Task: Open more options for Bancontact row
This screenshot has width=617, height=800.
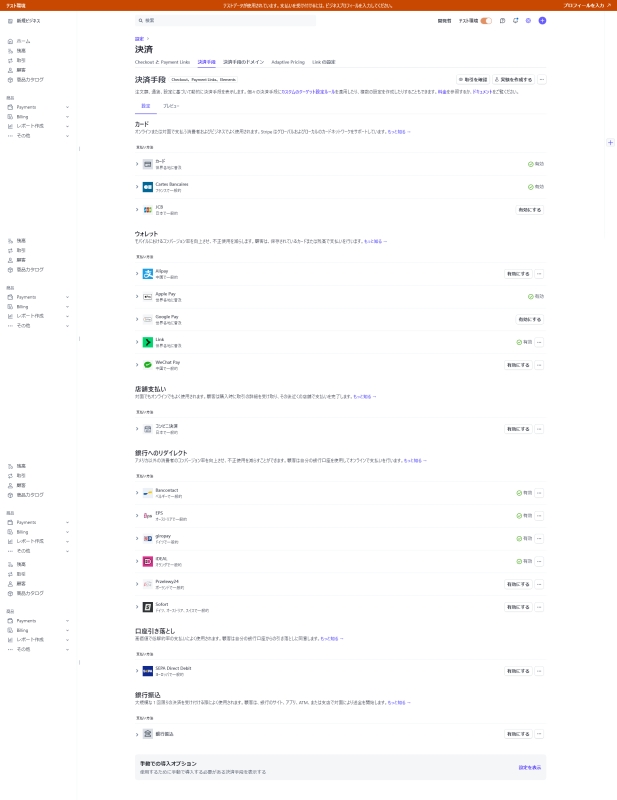Action: click(x=539, y=493)
